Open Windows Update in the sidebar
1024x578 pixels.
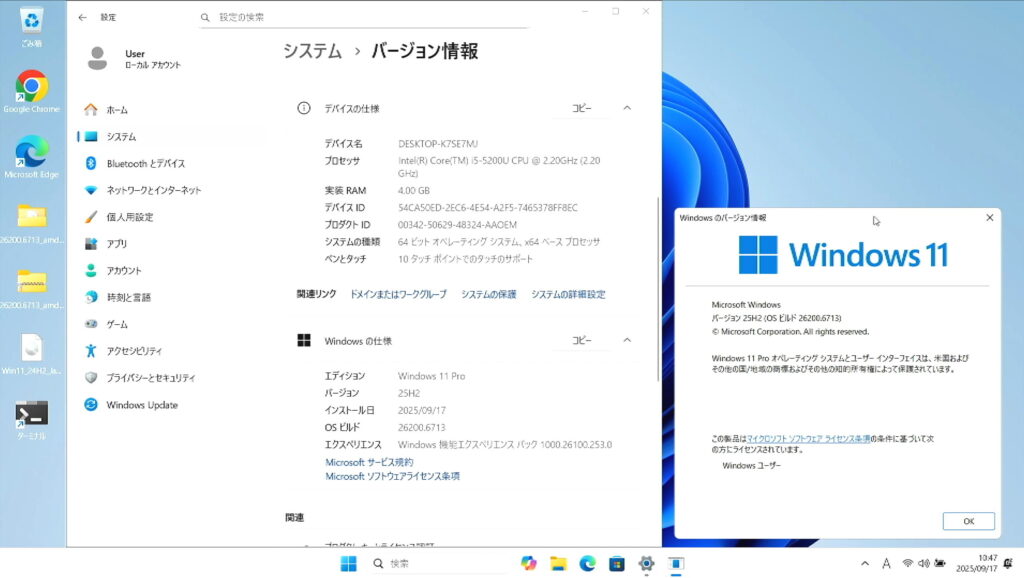141,405
